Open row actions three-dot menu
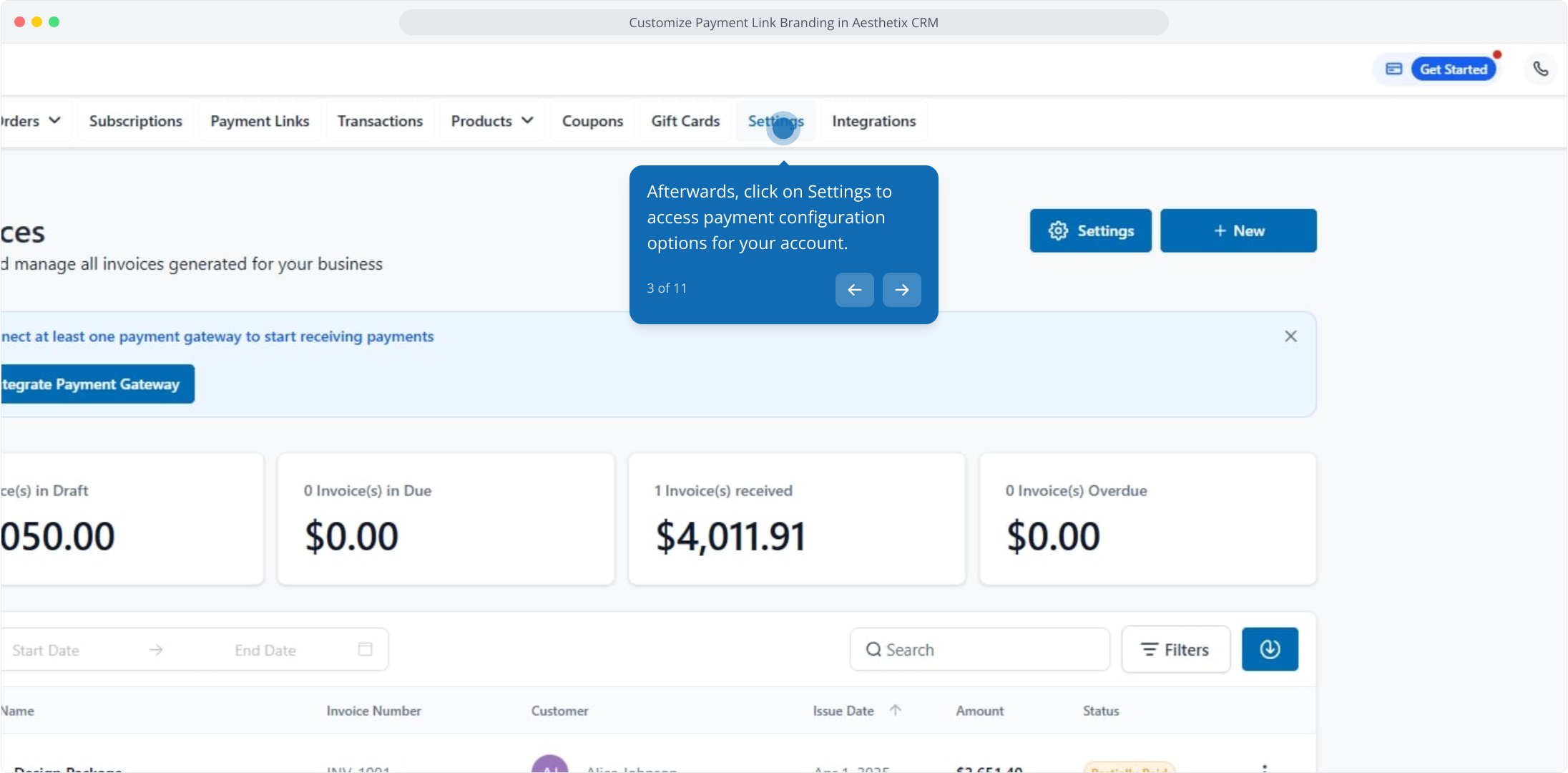The width and height of the screenshot is (1568, 773). (1265, 767)
